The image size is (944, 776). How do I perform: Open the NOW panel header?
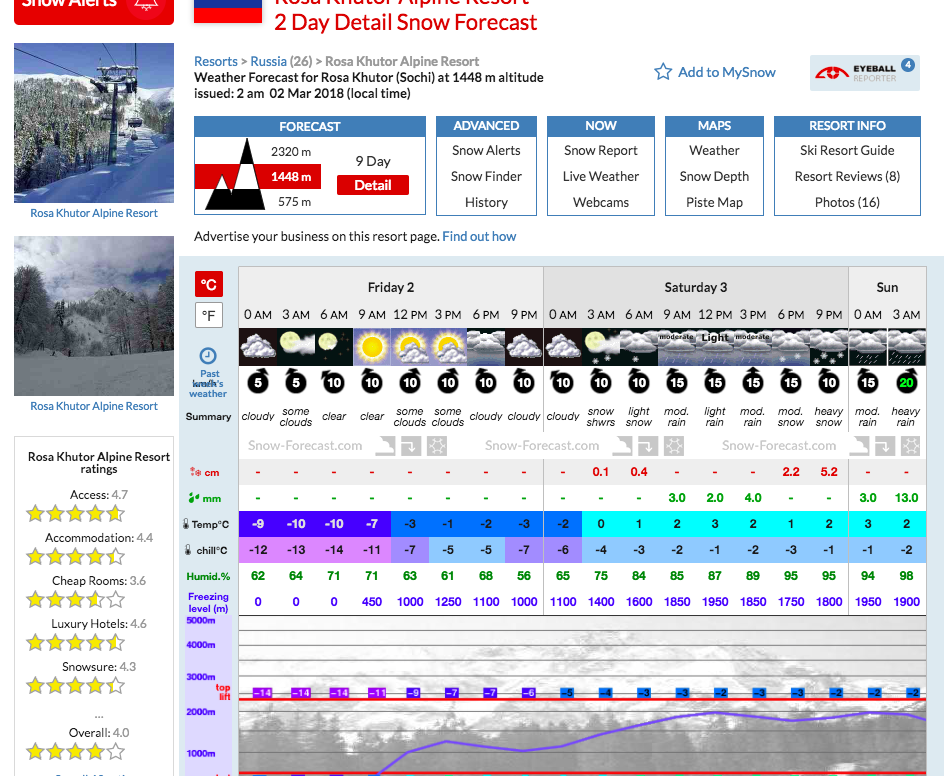point(600,126)
